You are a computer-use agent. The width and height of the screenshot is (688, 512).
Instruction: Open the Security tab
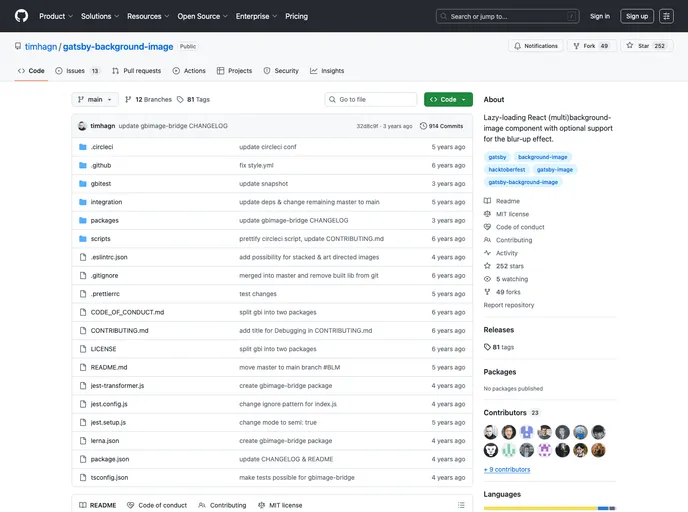point(281,71)
